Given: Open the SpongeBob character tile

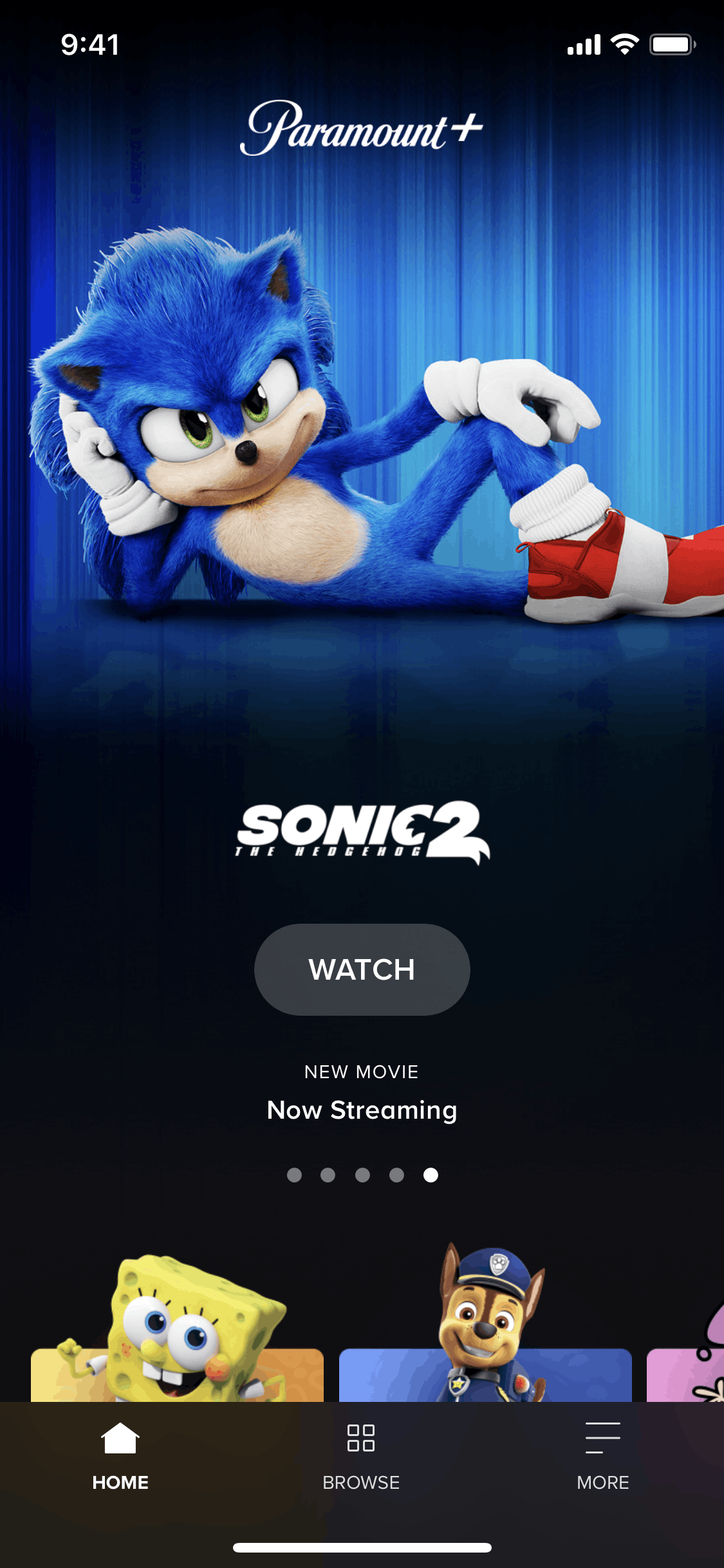Looking at the screenshot, I should coord(177,1328).
